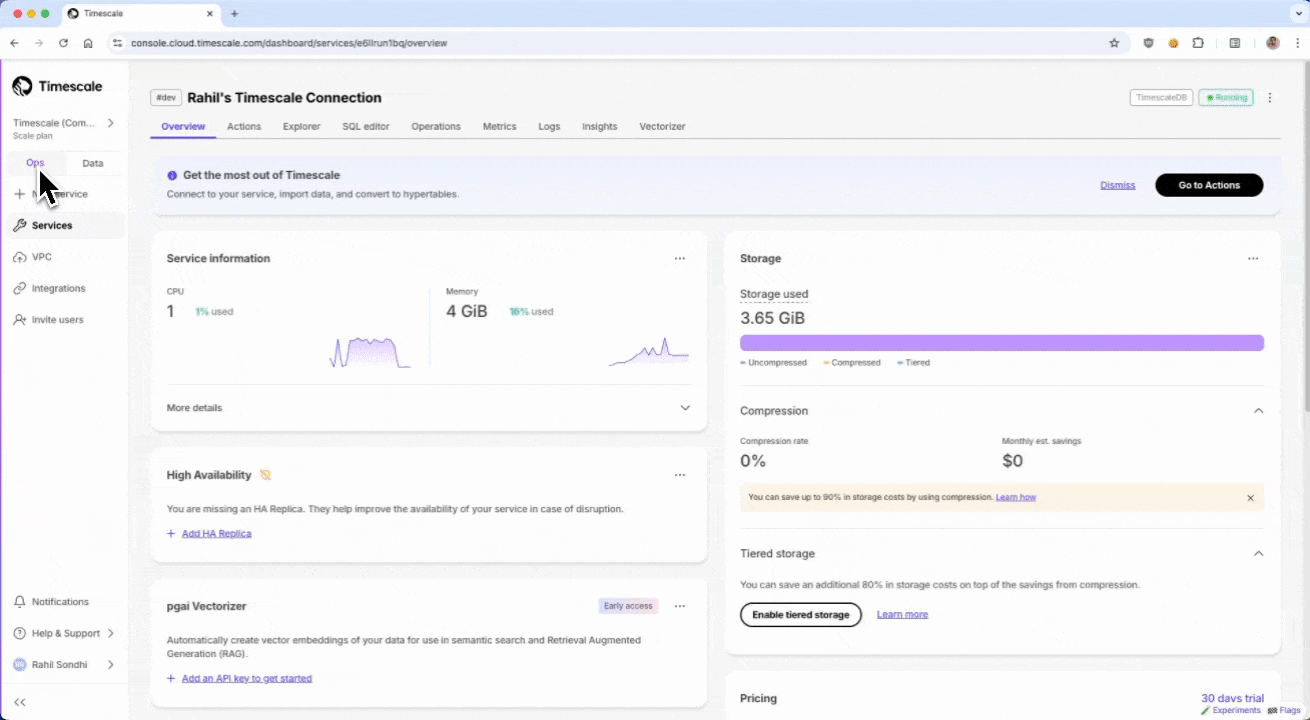Click the purple storage used bar
Viewport: 1310px width, 720px height.
tap(1001, 343)
